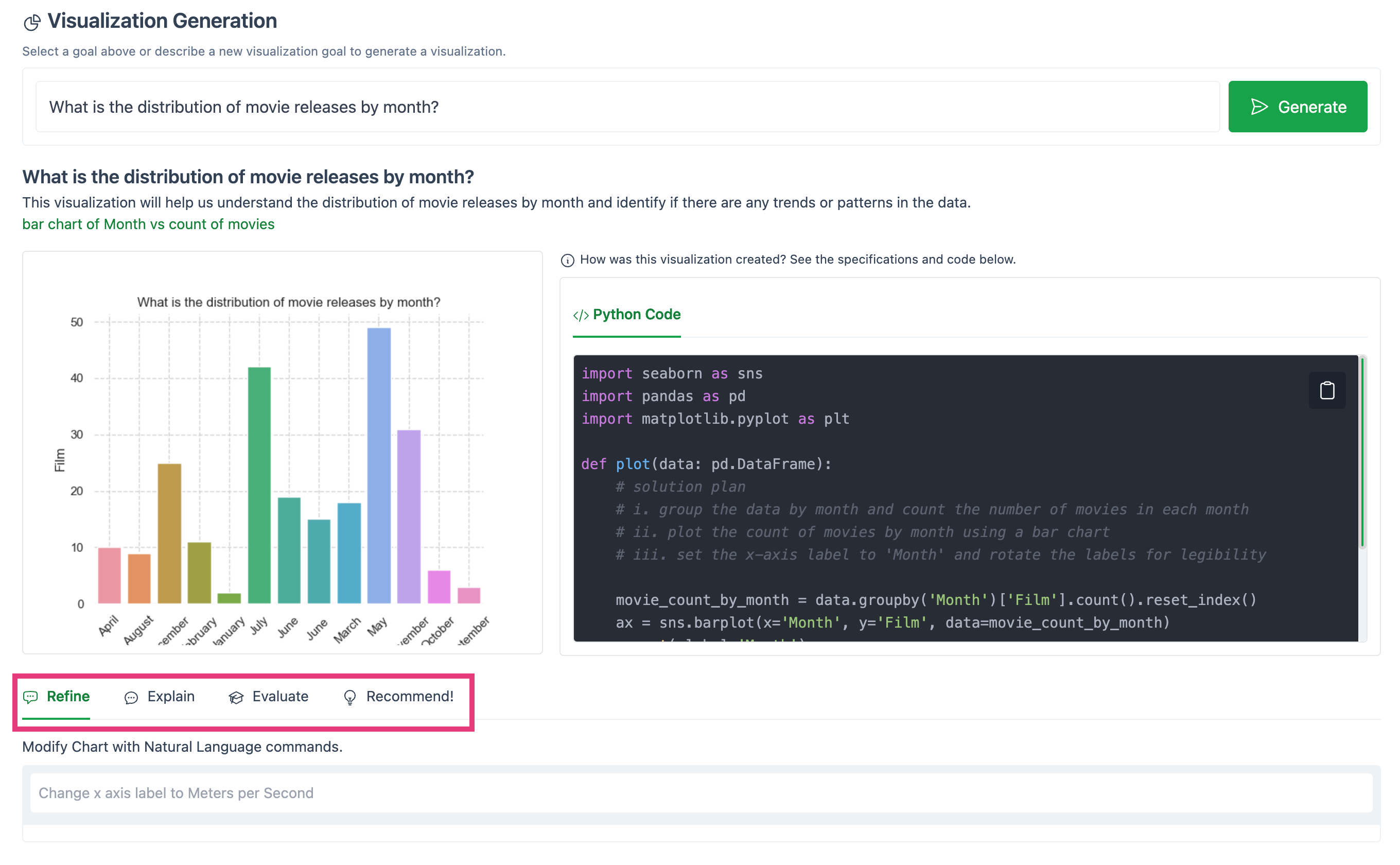Click the chat icon next to Explain
Viewport: 1400px width, 865px height.
131,697
